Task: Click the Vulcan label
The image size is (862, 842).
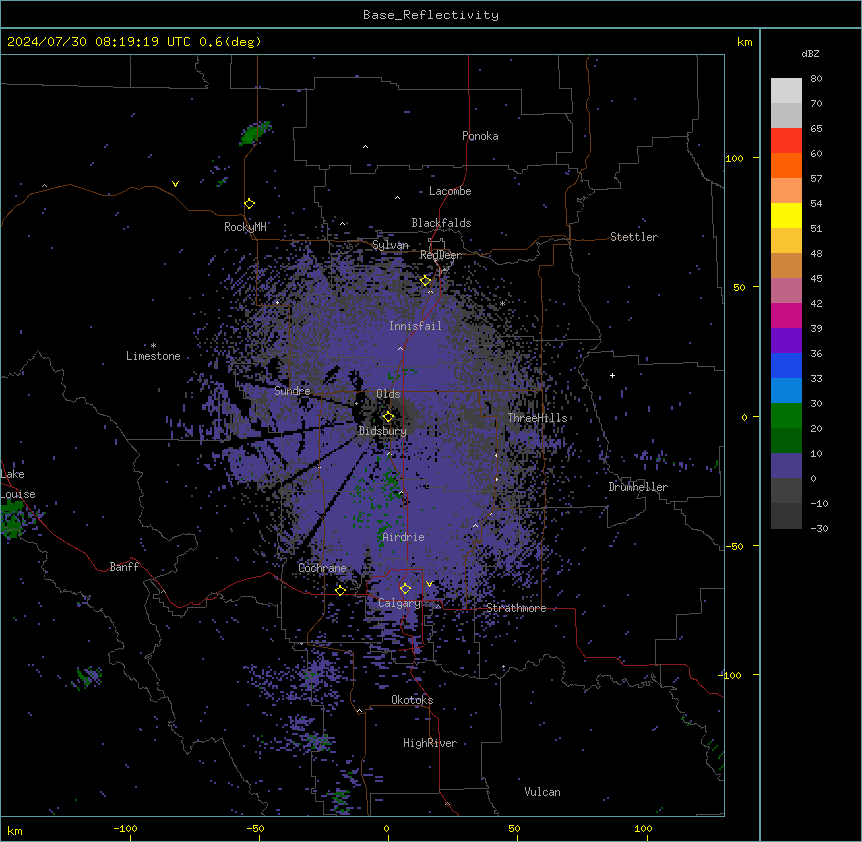Action: tap(542, 792)
